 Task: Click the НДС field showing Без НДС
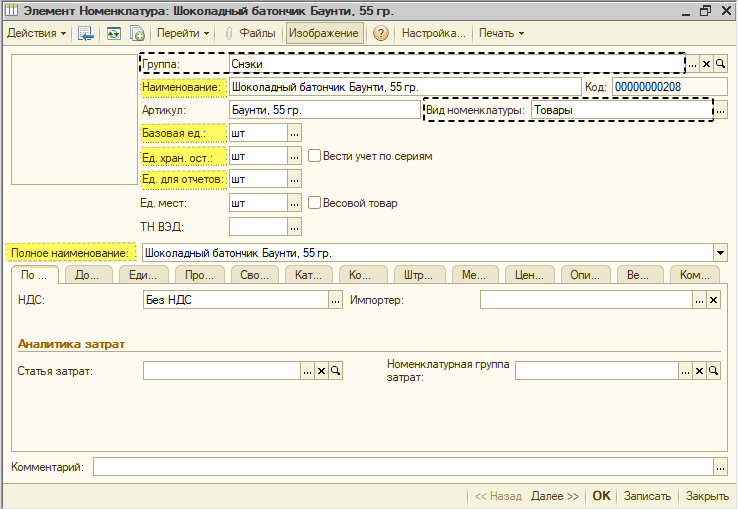[236, 300]
